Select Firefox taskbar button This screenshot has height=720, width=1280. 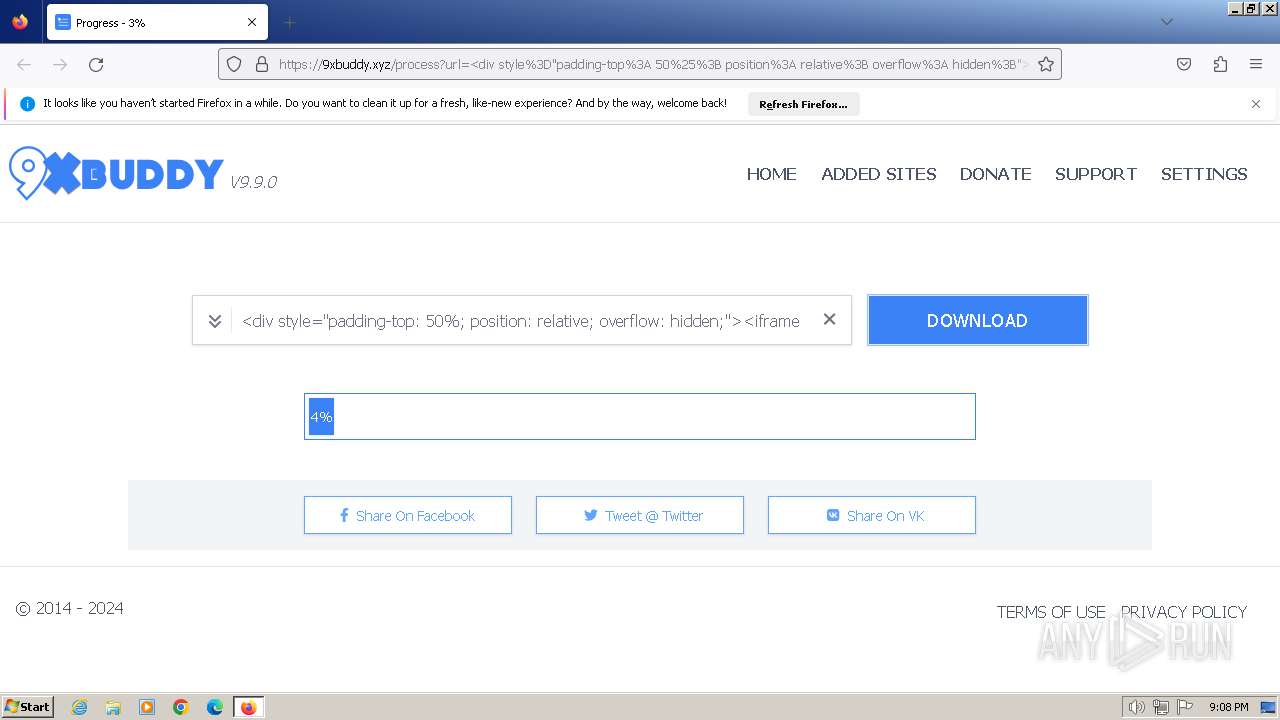pos(249,707)
